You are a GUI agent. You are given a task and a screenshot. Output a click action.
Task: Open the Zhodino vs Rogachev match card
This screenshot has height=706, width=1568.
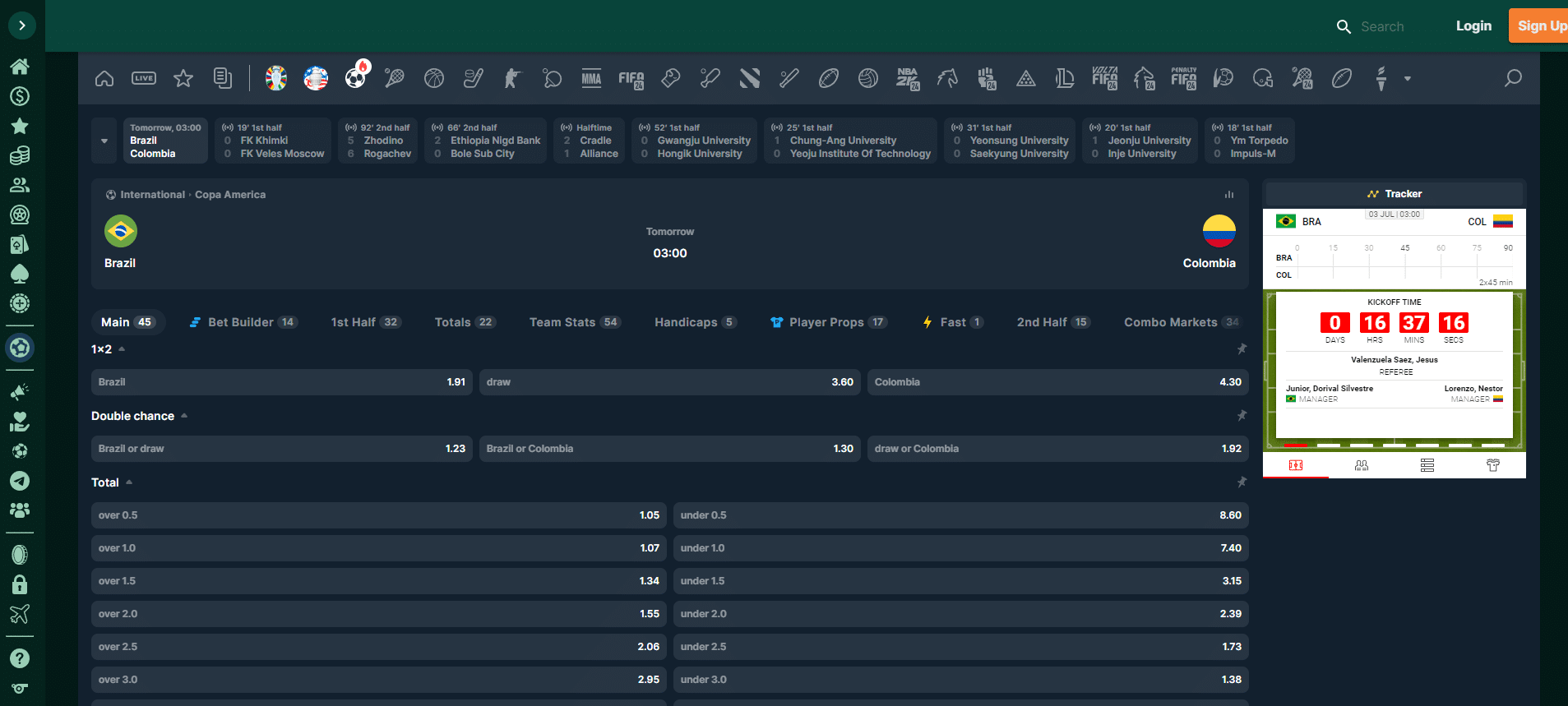click(378, 141)
